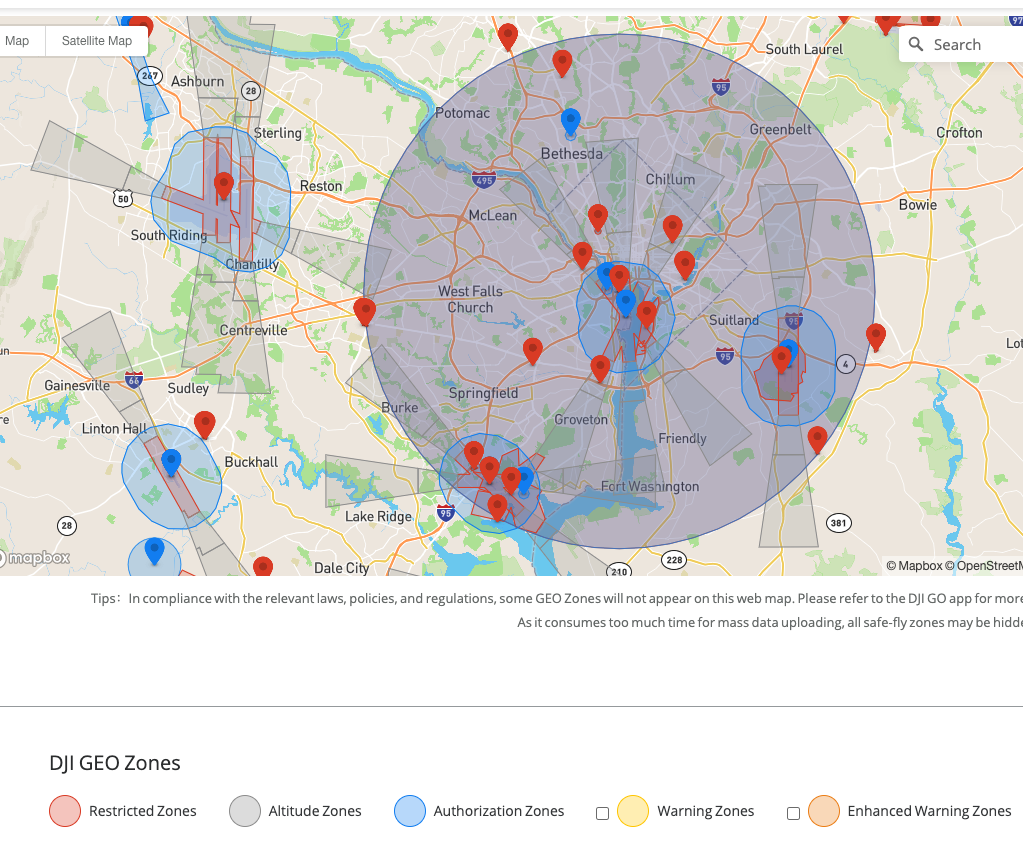
Task: Select the red pin between McLean and Chillum
Action: [x=598, y=217]
